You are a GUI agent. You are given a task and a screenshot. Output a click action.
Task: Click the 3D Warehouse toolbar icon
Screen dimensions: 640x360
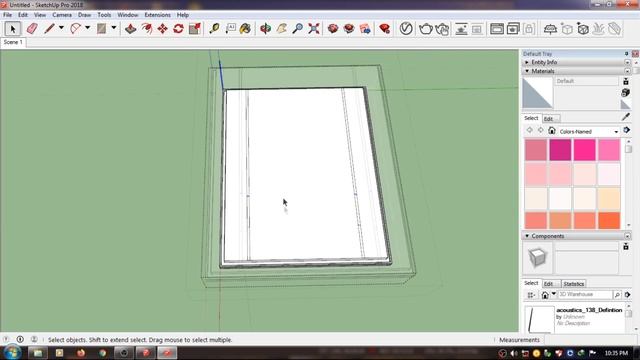[333, 29]
